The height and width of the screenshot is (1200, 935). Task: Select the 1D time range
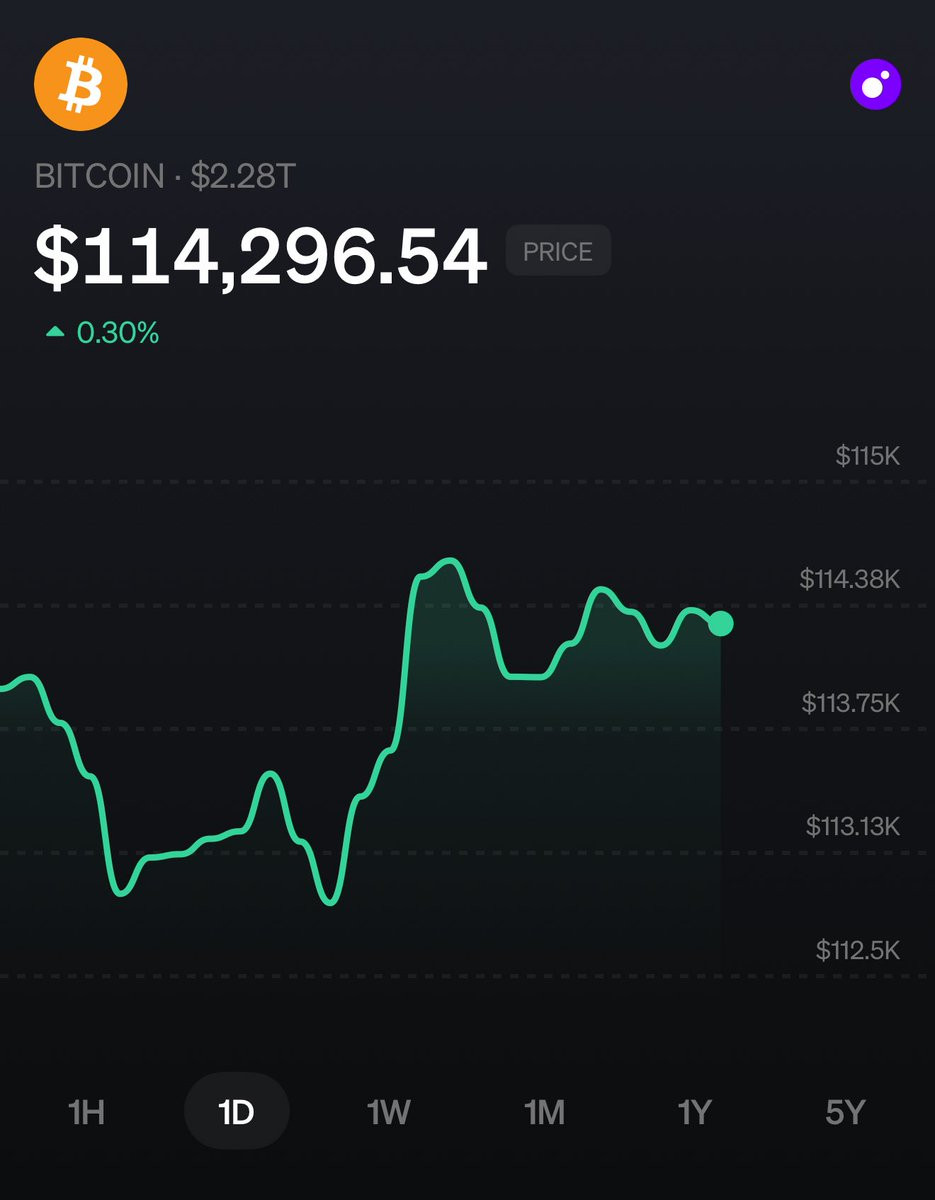tap(237, 1111)
